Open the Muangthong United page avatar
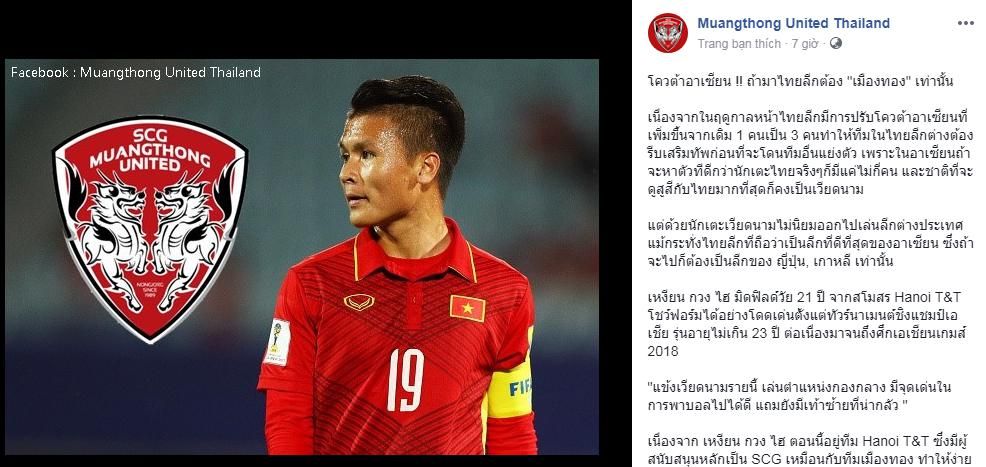Screen dimensions: 986x467 (668, 33)
